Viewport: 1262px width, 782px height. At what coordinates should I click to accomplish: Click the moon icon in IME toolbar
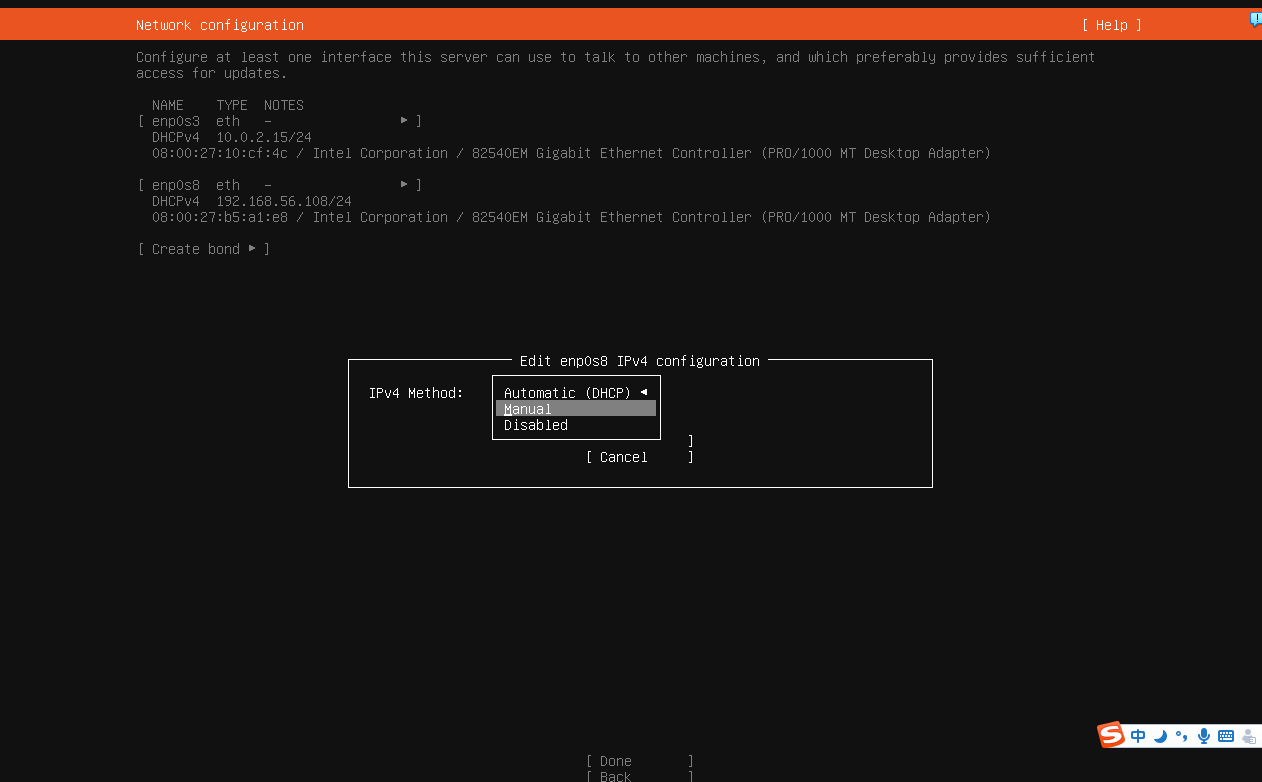click(1160, 736)
